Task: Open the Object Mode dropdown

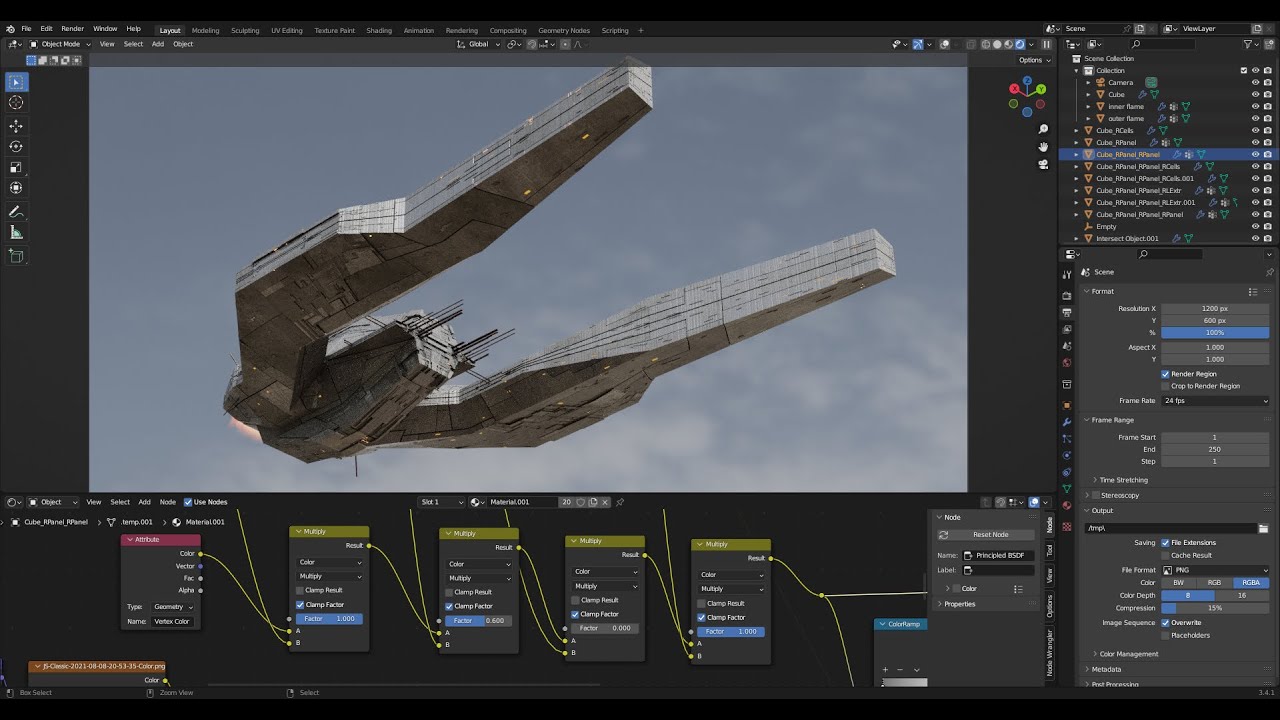Action: click(x=61, y=44)
